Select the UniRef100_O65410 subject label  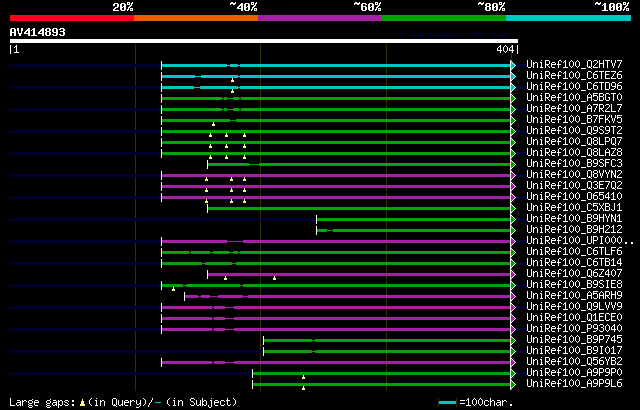[x=574, y=197]
